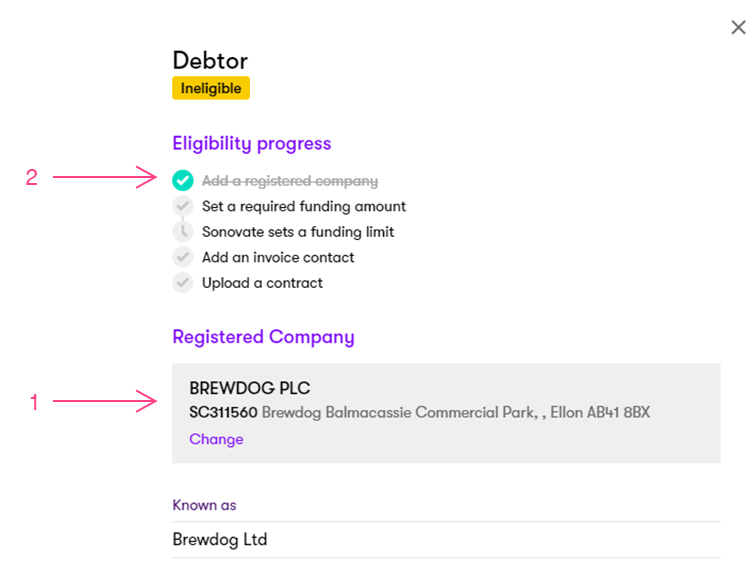
Task: Click the Change link for registered company
Action: (x=216, y=439)
